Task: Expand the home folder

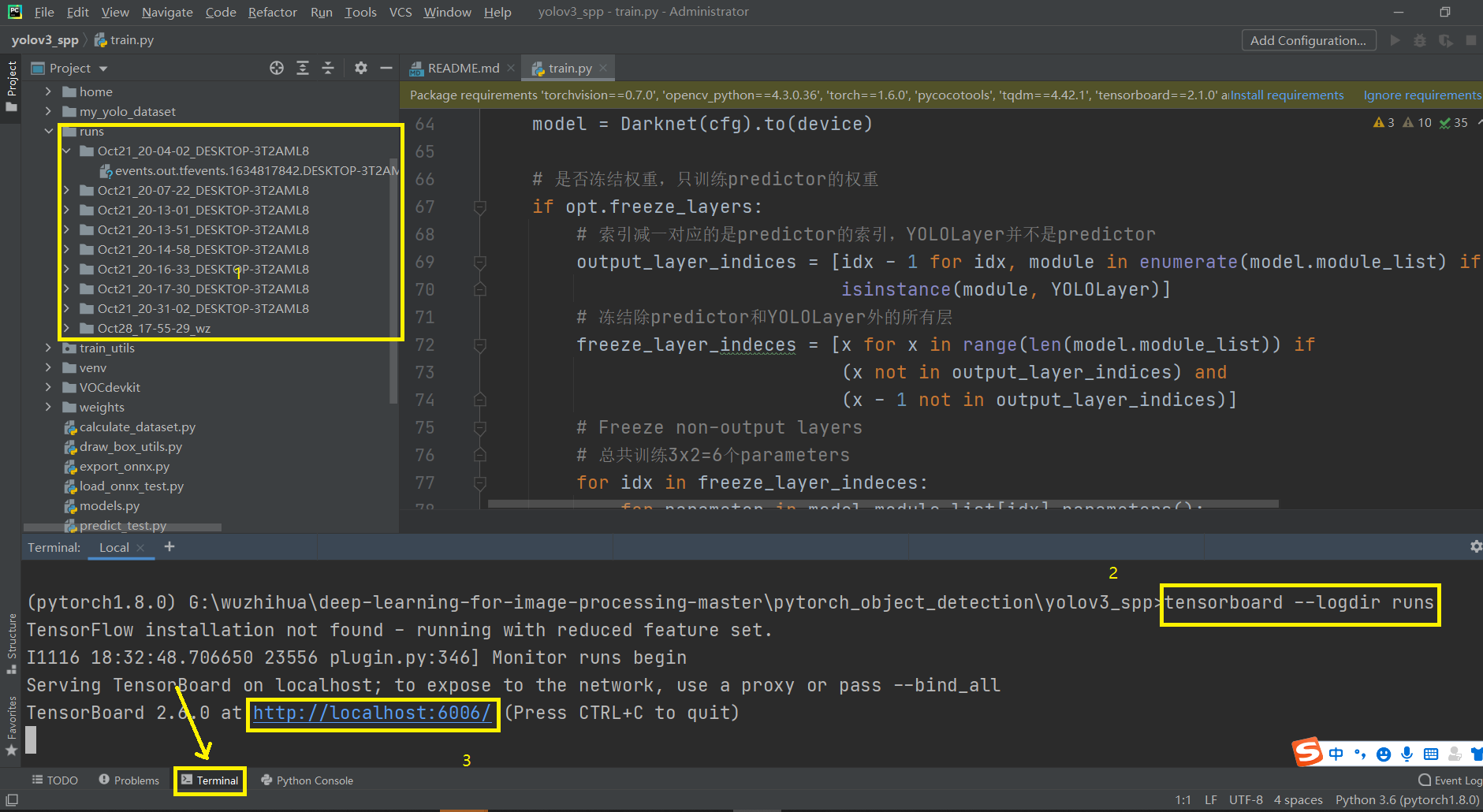Action: click(48, 91)
